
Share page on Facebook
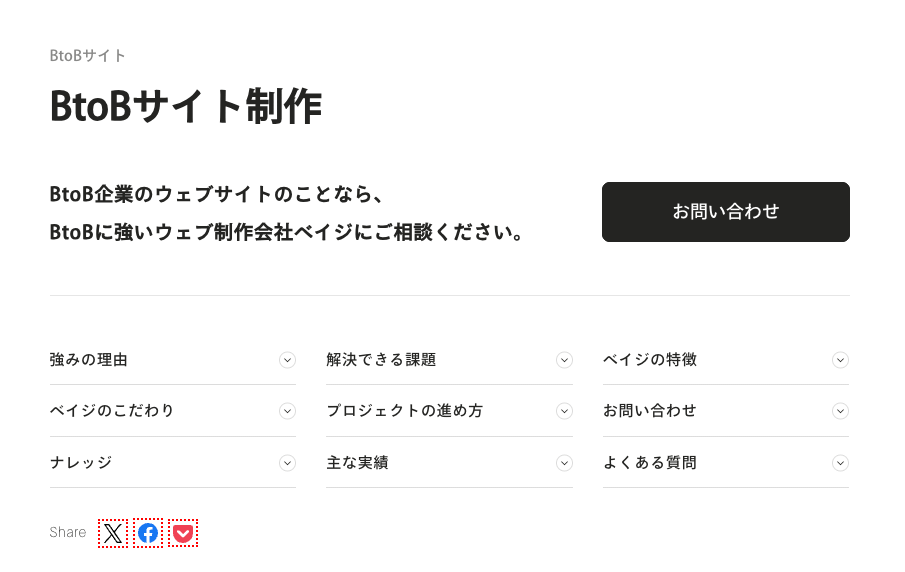[148, 533]
